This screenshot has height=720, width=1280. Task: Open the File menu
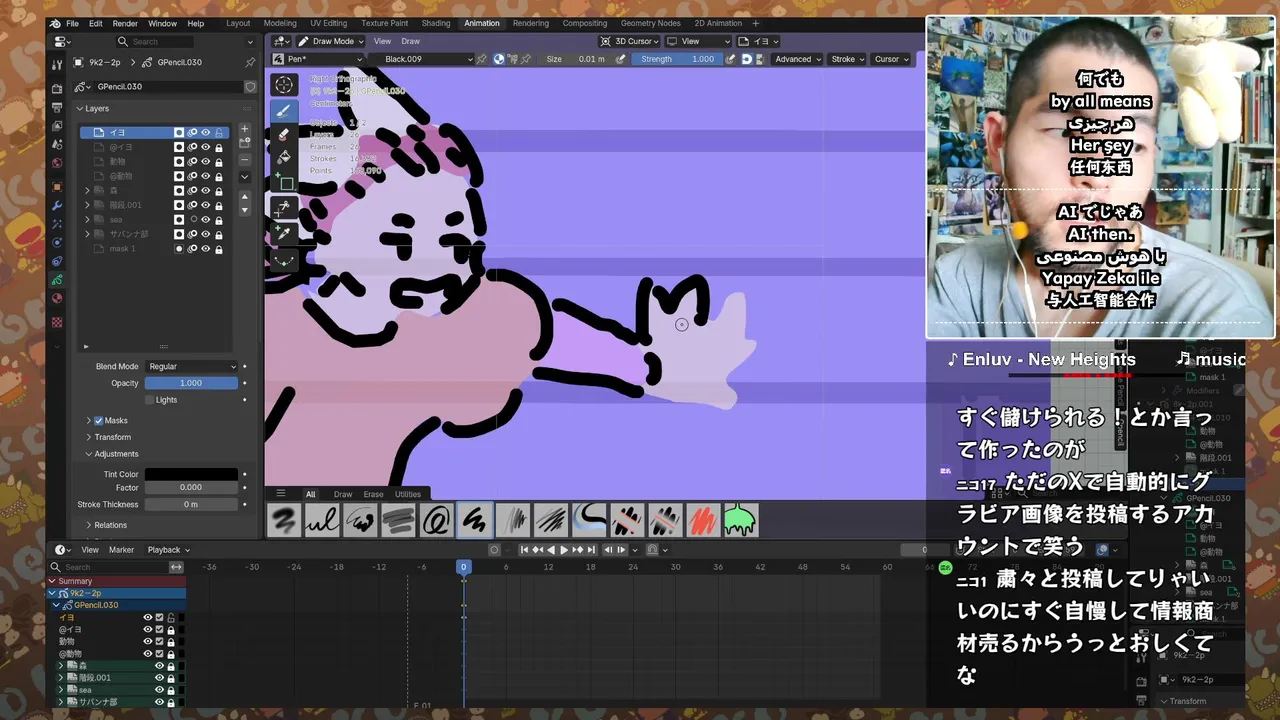click(x=73, y=23)
